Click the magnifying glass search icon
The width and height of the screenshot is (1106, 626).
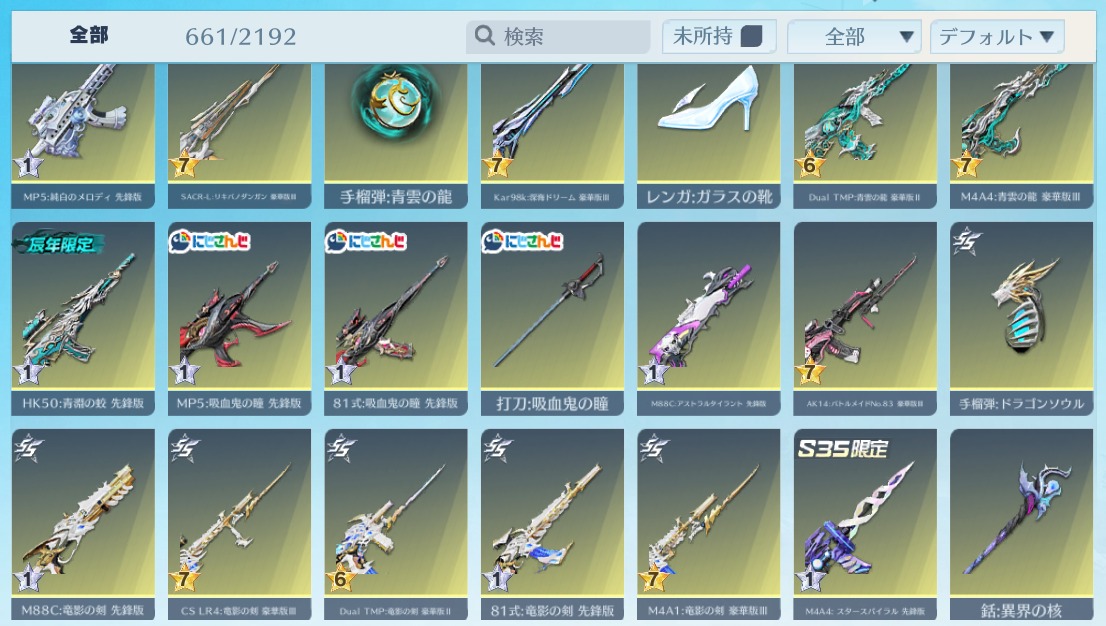[x=485, y=35]
